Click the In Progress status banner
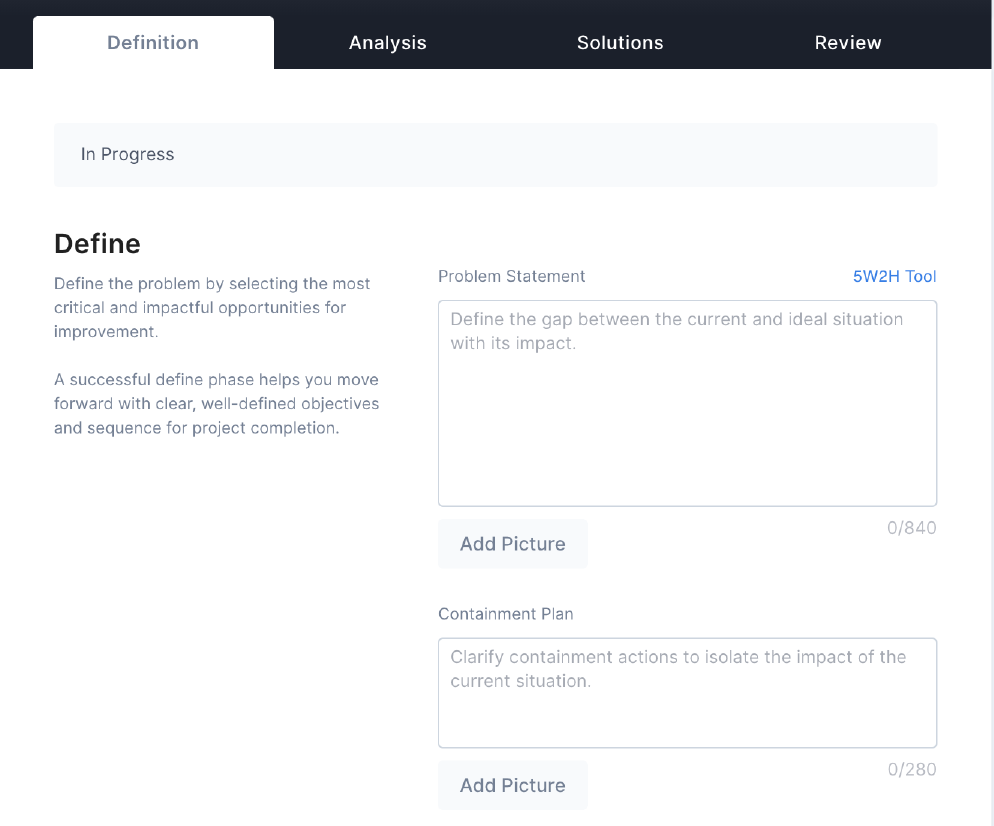The height and width of the screenshot is (826, 994). tap(128, 155)
